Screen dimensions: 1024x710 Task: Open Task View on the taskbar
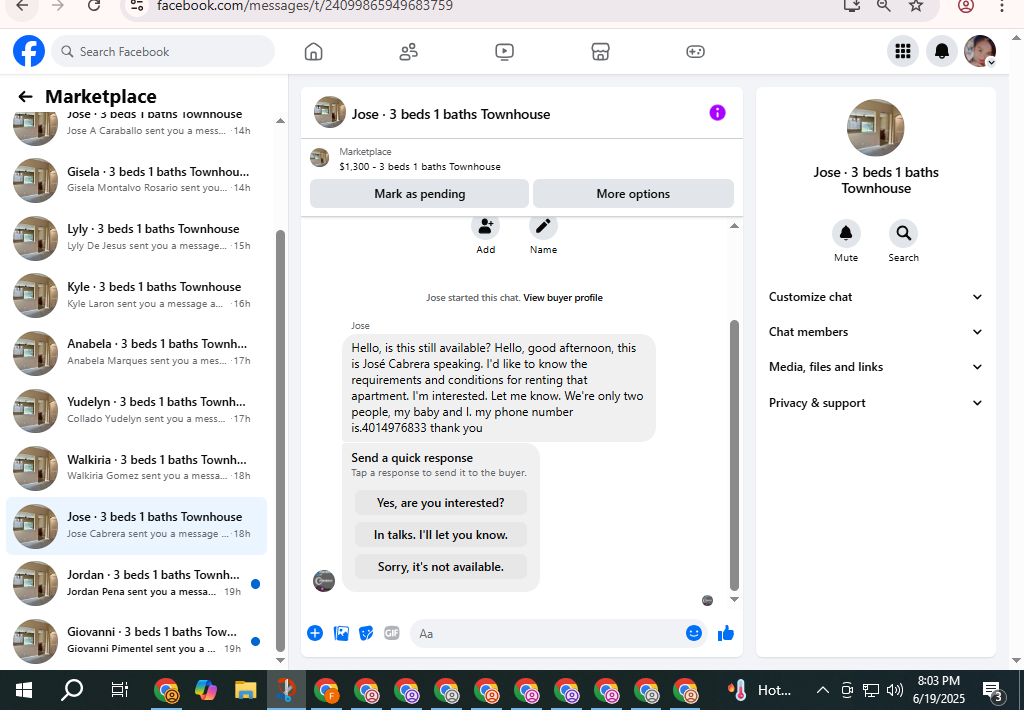pyautogui.click(x=120, y=690)
